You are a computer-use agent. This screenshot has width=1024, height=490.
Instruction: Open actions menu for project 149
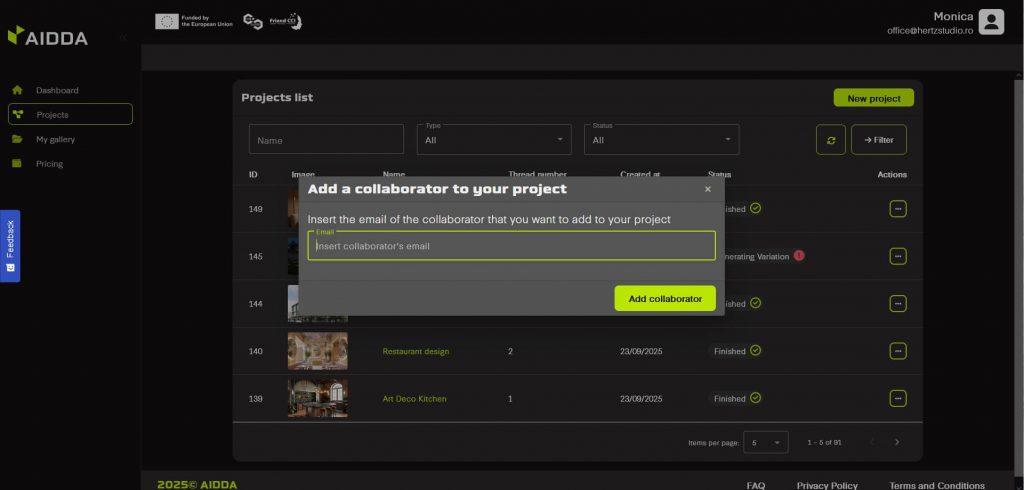898,209
